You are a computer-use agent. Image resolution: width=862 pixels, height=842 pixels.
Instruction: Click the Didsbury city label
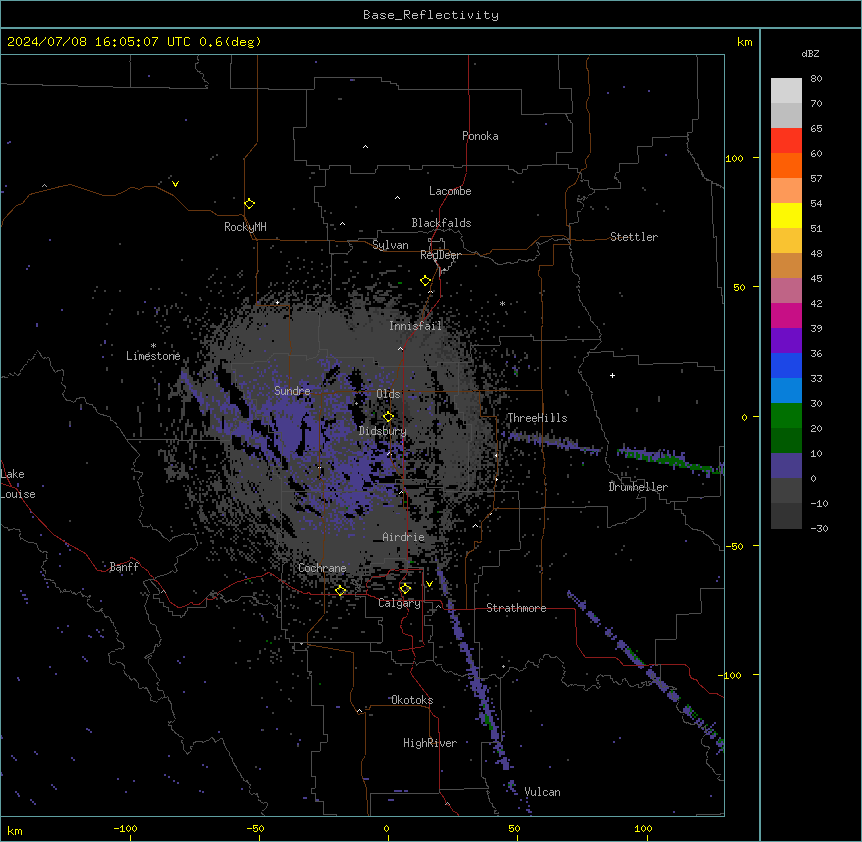click(x=383, y=431)
